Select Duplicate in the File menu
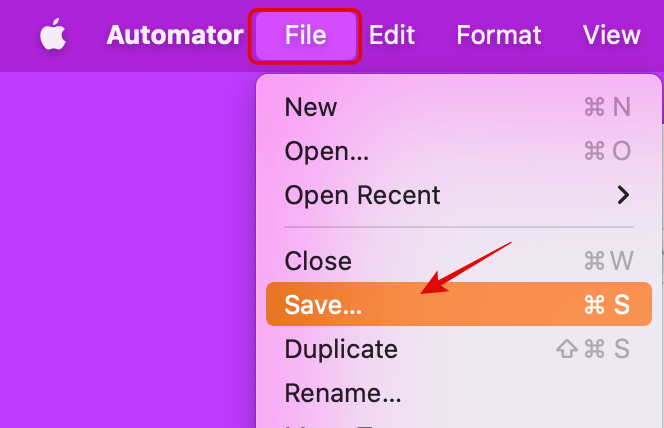This screenshot has height=428, width=664. pyautogui.click(x=341, y=349)
